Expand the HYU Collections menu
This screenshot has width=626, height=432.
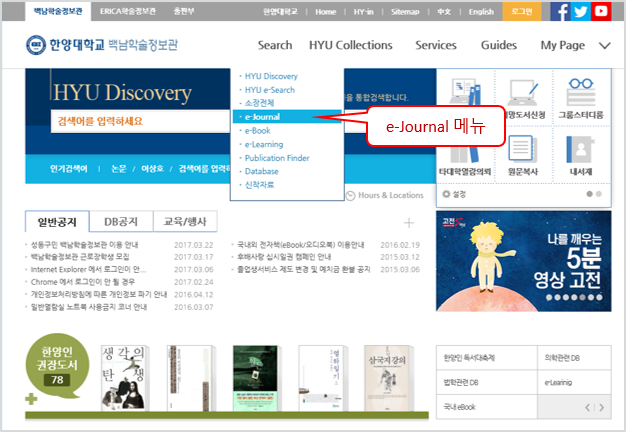click(350, 45)
